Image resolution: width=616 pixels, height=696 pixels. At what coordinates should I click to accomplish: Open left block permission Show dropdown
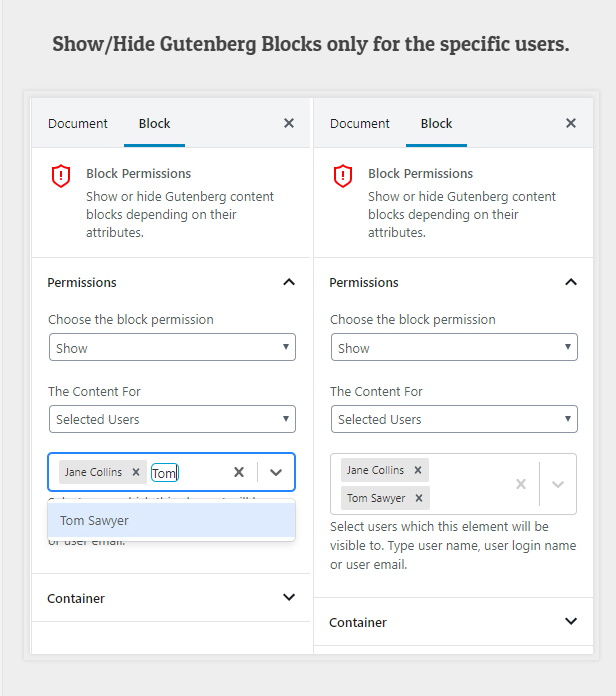(x=172, y=348)
